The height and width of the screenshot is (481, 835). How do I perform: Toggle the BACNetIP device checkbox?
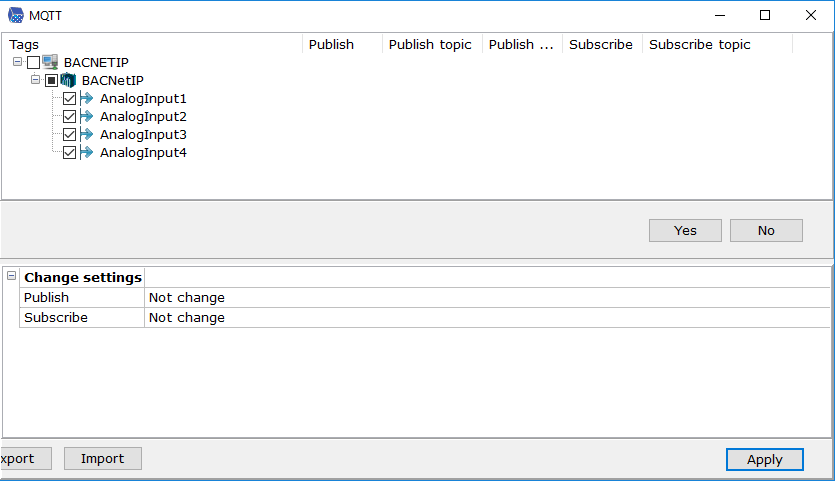point(52,80)
